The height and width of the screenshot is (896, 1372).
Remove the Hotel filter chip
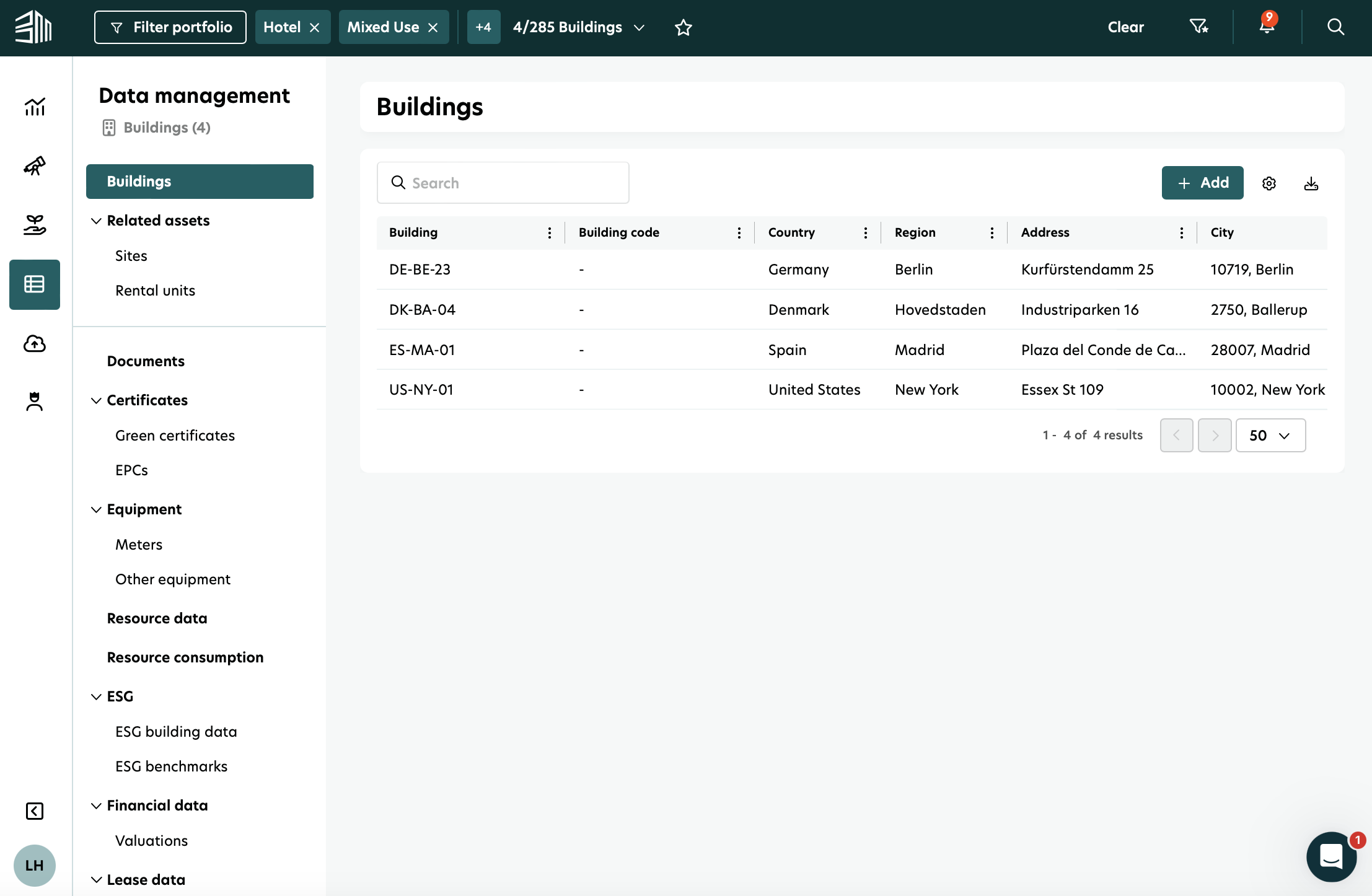coord(315,27)
